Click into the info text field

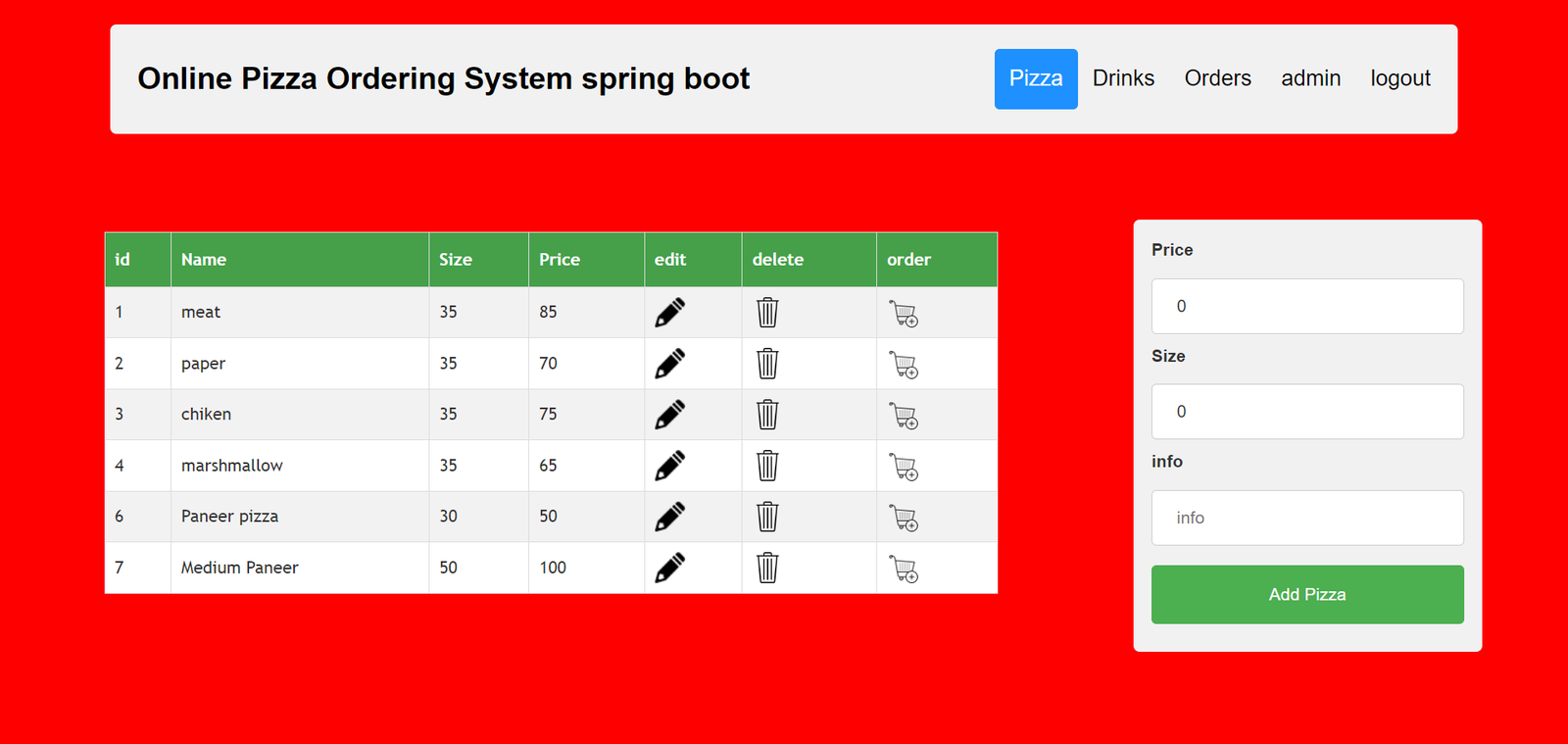click(x=1306, y=518)
